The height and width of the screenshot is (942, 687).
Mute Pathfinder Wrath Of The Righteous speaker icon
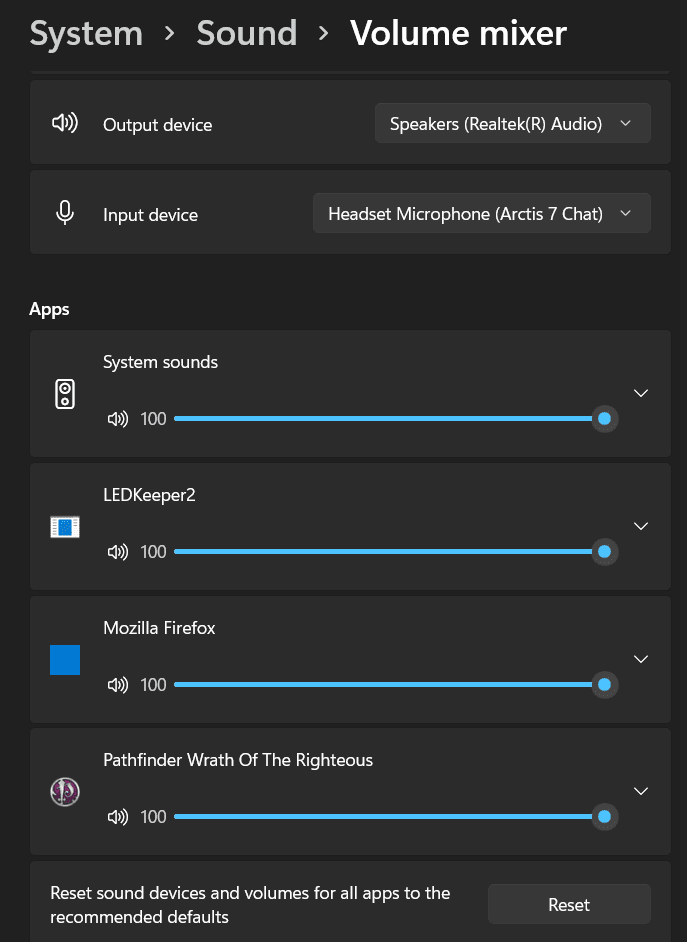[118, 817]
